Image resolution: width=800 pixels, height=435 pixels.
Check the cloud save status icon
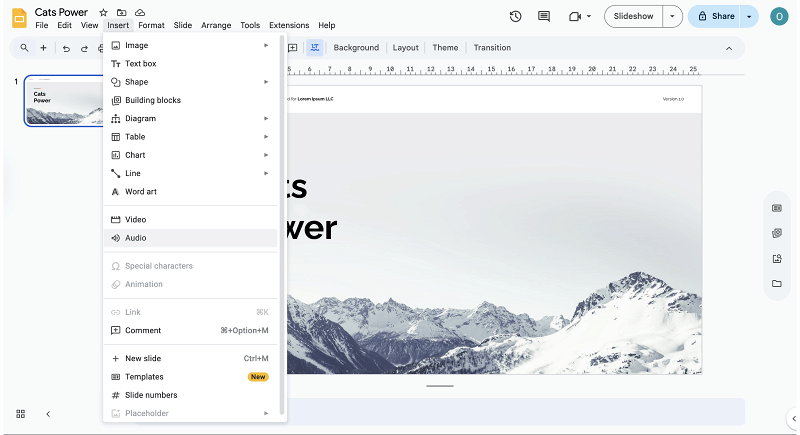pos(140,12)
